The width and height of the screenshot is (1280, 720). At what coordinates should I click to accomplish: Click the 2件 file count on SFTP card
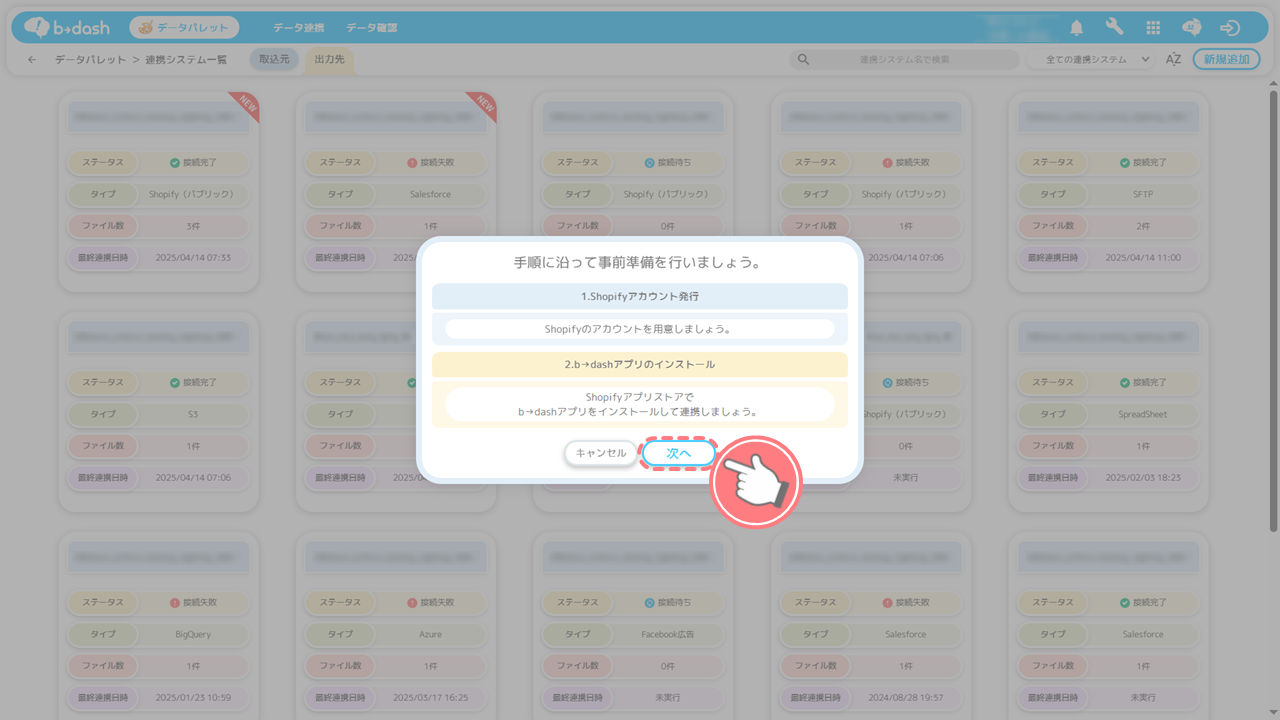[1142, 226]
